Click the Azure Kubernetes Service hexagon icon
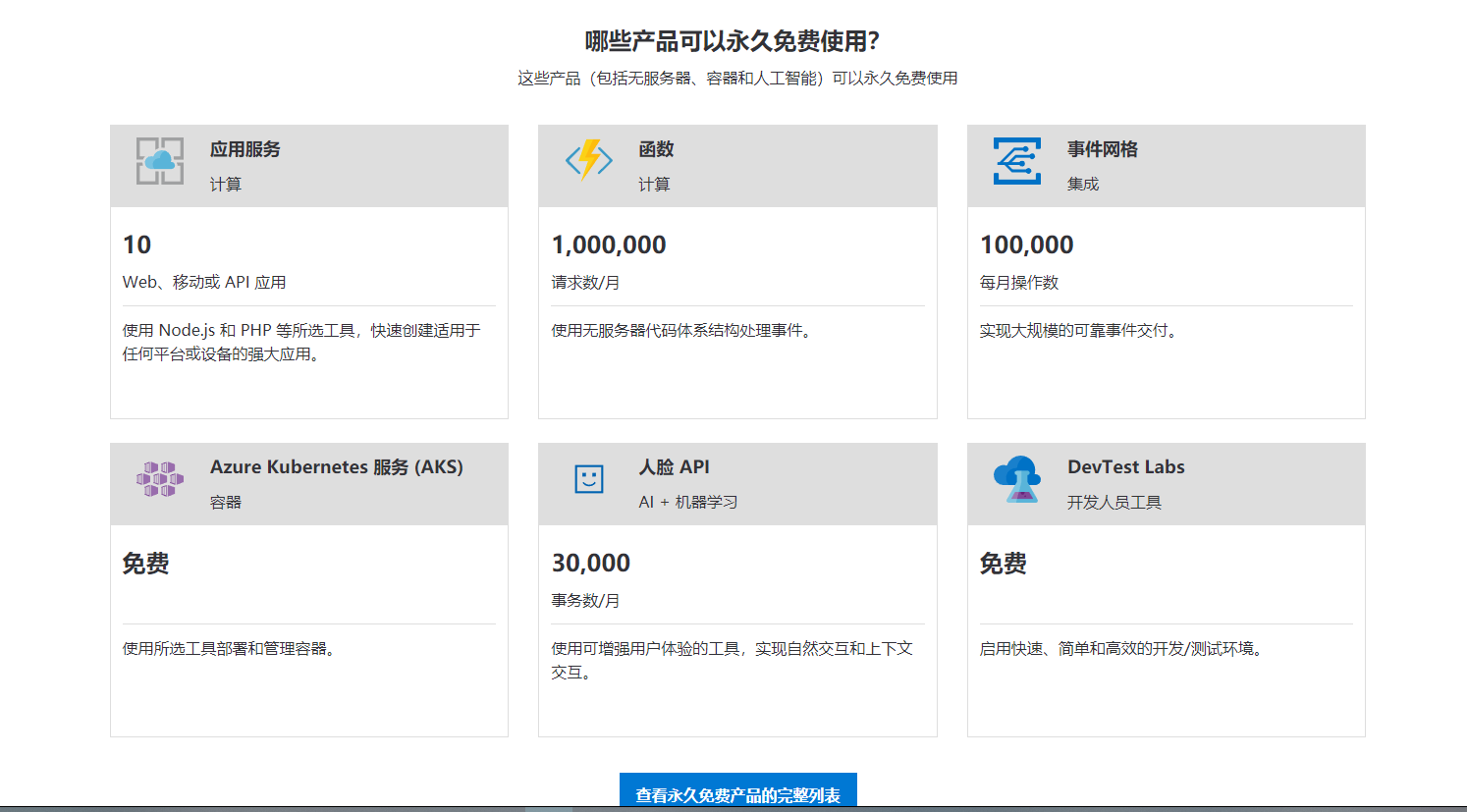 (160, 479)
